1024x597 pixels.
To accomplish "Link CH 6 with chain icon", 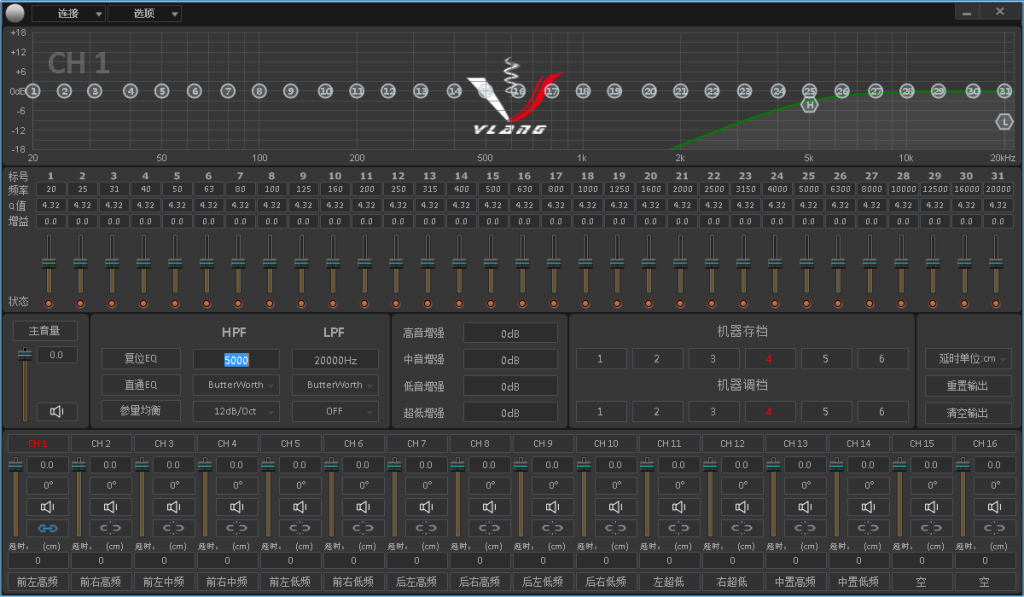I will coord(363,528).
